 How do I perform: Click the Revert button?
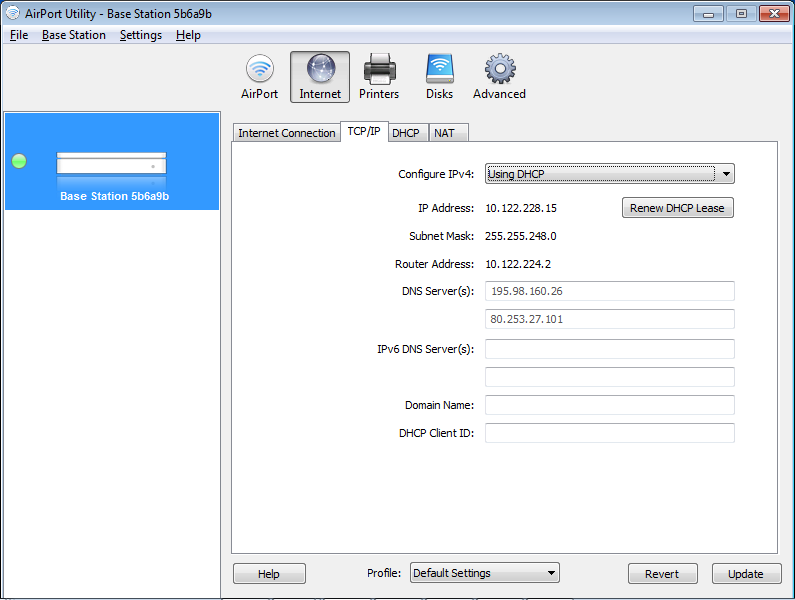pos(662,574)
